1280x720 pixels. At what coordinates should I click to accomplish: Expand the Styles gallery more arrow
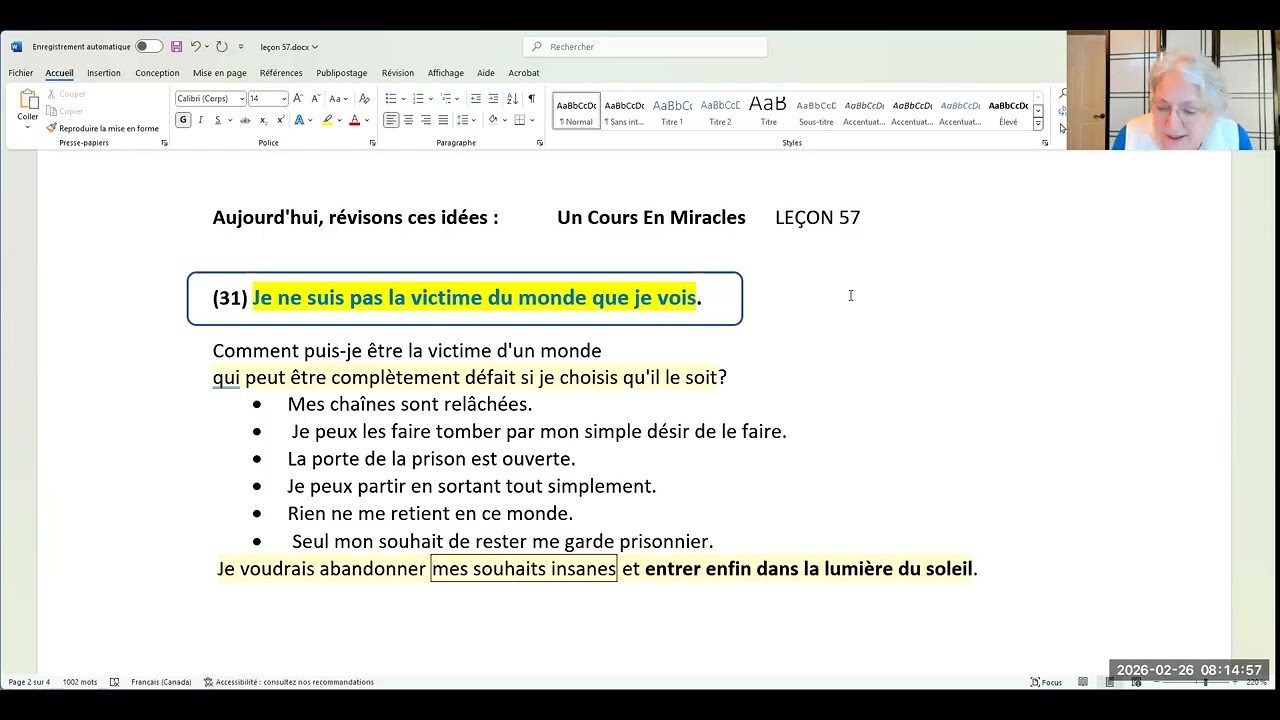(x=1038, y=124)
